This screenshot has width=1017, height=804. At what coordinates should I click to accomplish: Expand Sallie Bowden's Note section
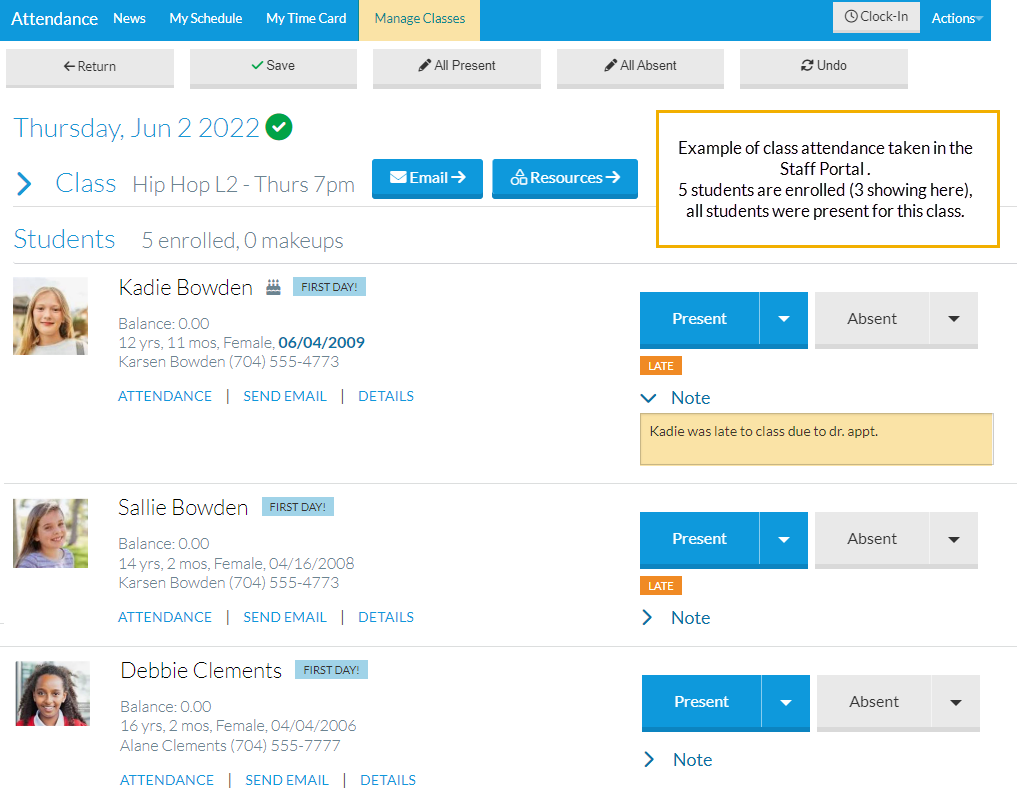[x=647, y=617]
